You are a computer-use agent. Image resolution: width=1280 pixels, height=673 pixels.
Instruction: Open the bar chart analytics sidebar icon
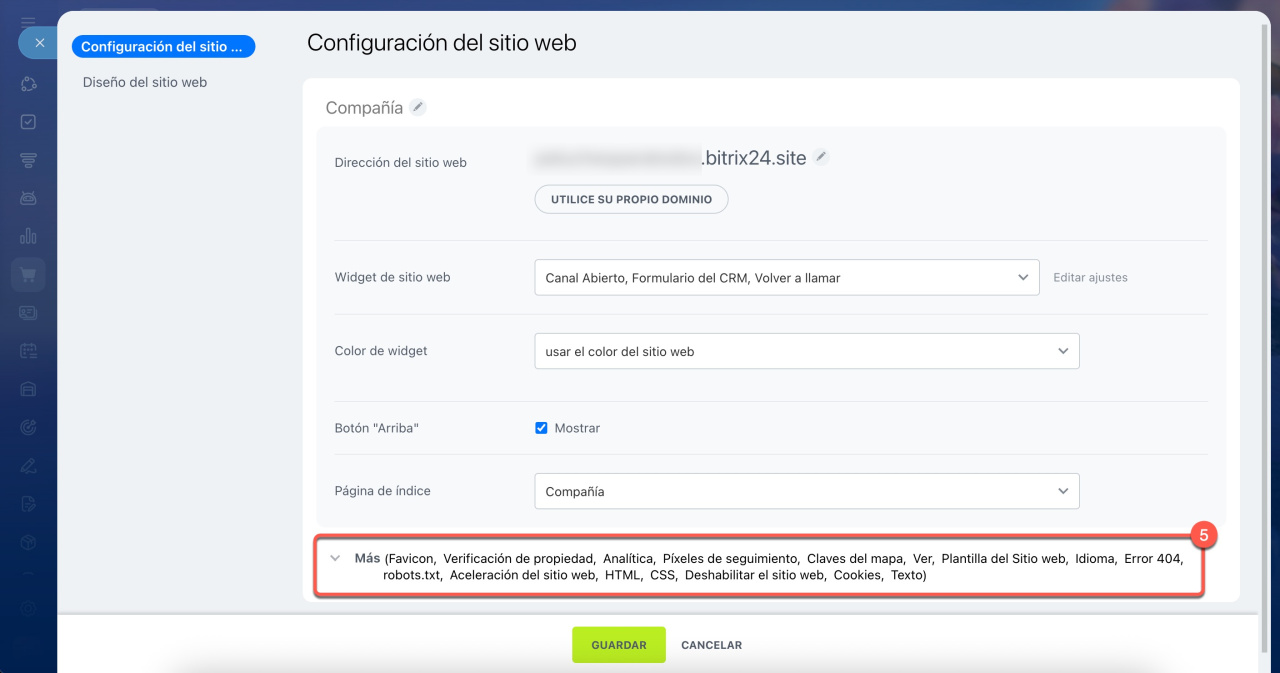[28, 236]
